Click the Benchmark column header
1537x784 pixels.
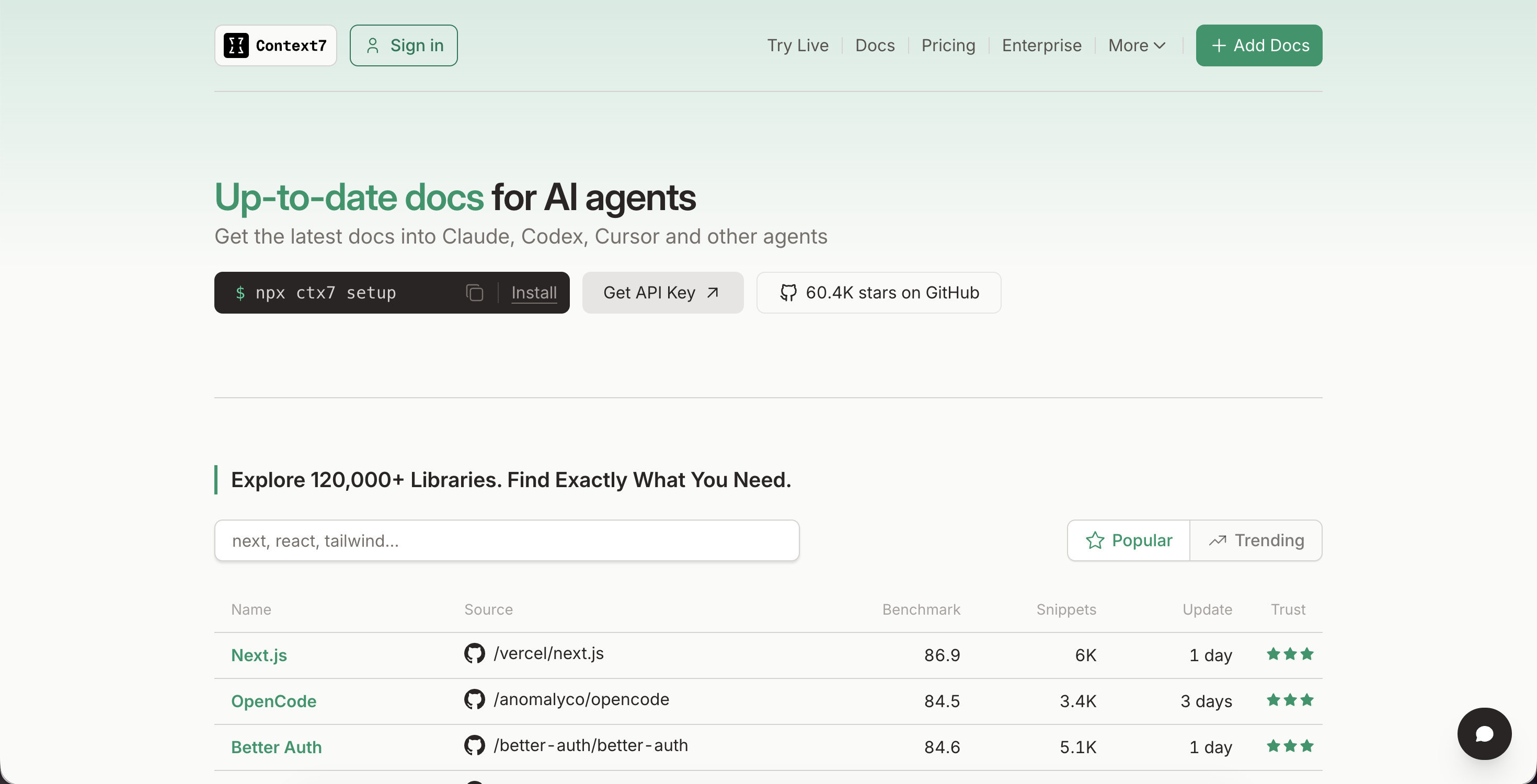(921, 609)
